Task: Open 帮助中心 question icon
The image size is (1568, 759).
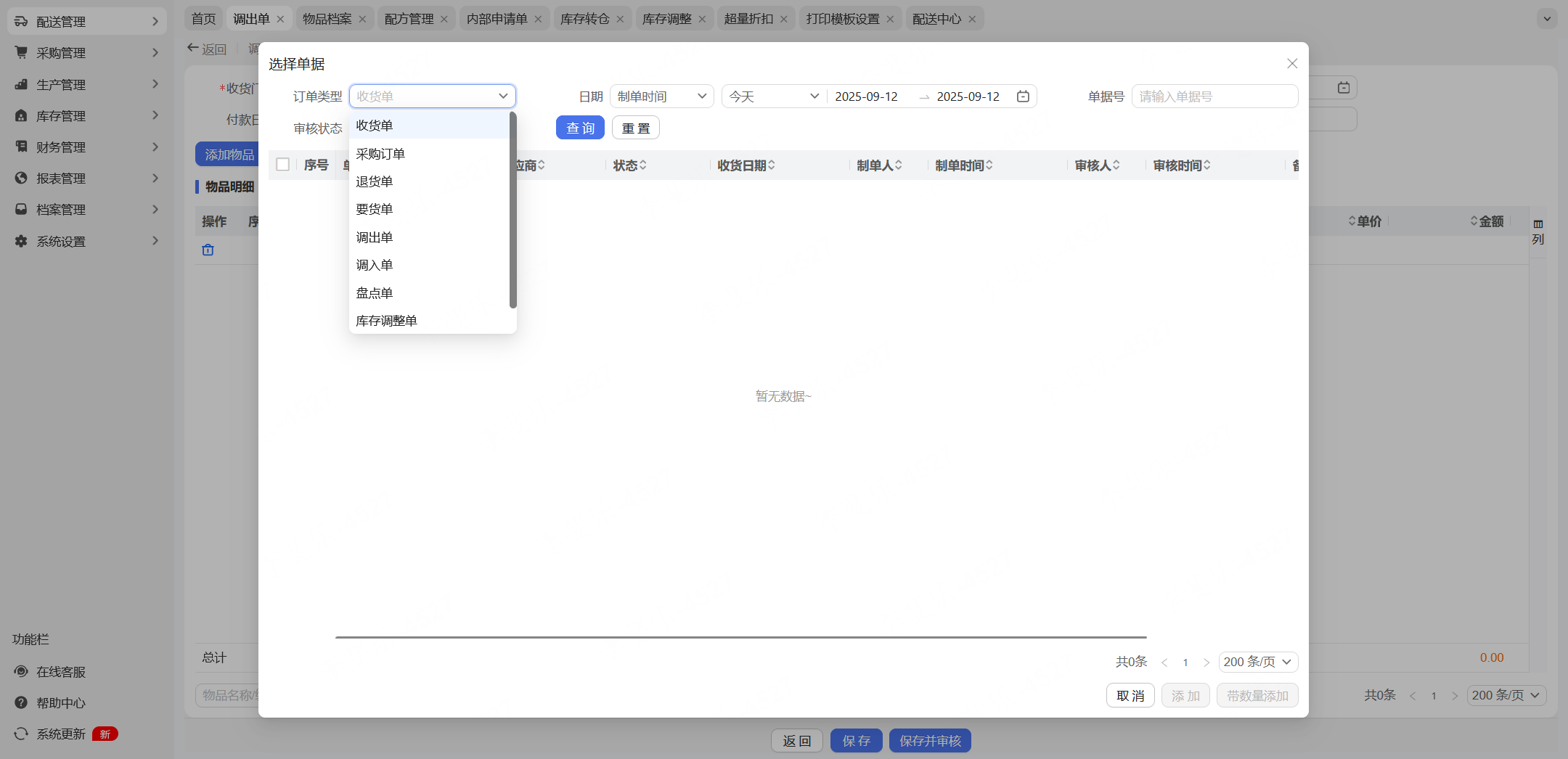Action: click(21, 702)
